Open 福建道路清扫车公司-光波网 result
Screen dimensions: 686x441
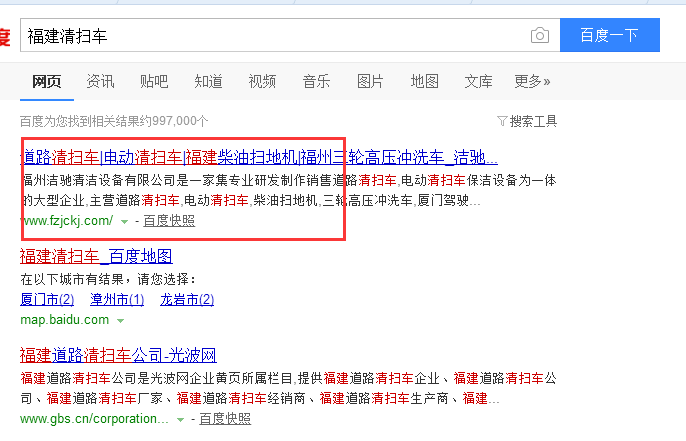point(118,355)
